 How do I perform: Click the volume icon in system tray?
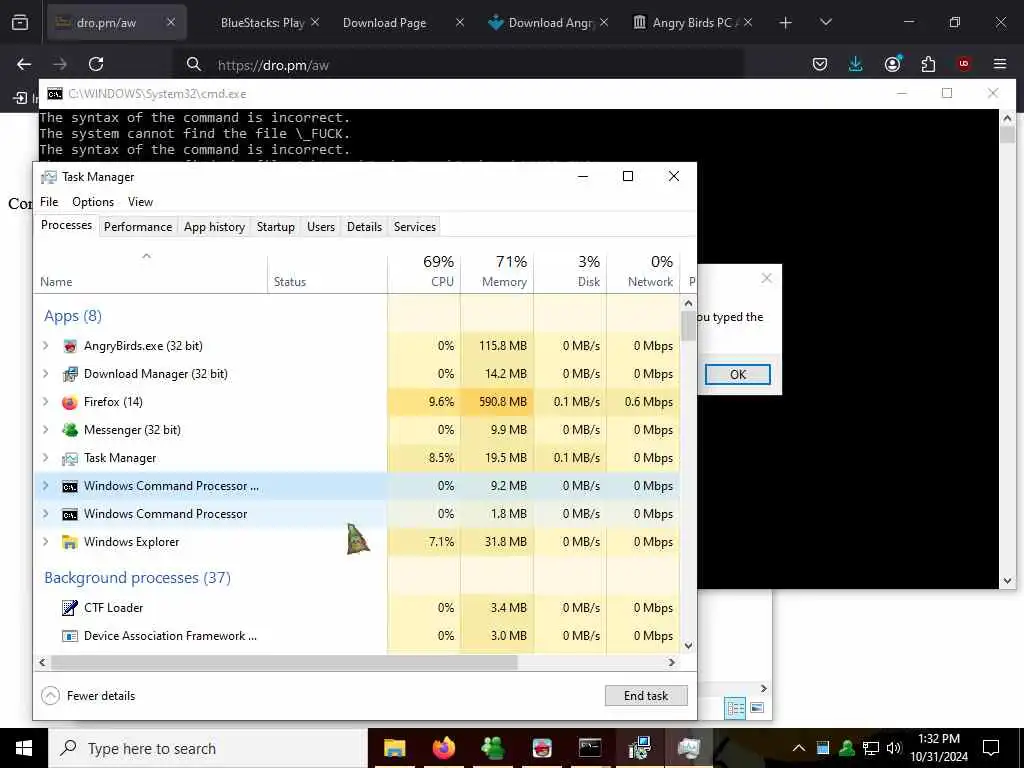click(x=894, y=748)
